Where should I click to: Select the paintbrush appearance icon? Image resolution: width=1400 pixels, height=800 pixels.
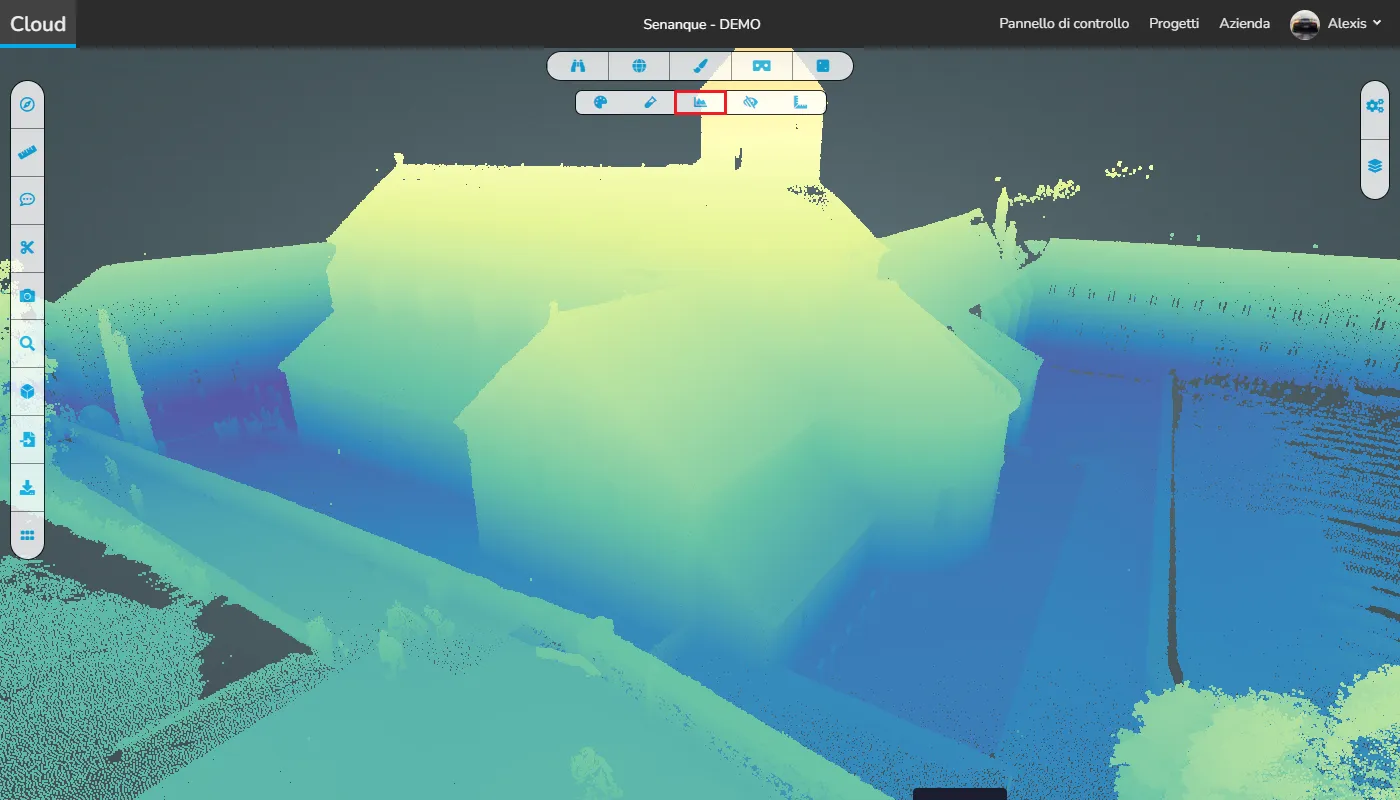701,66
